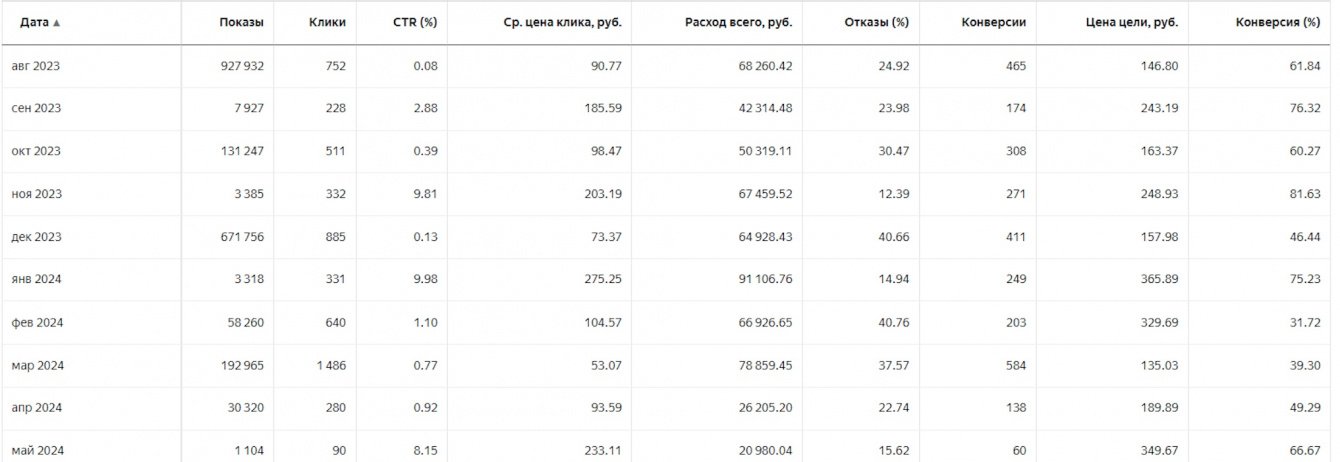The image size is (1340, 462).
Task: Click the дек 2023 date cell
Action: pyautogui.click(x=36, y=237)
